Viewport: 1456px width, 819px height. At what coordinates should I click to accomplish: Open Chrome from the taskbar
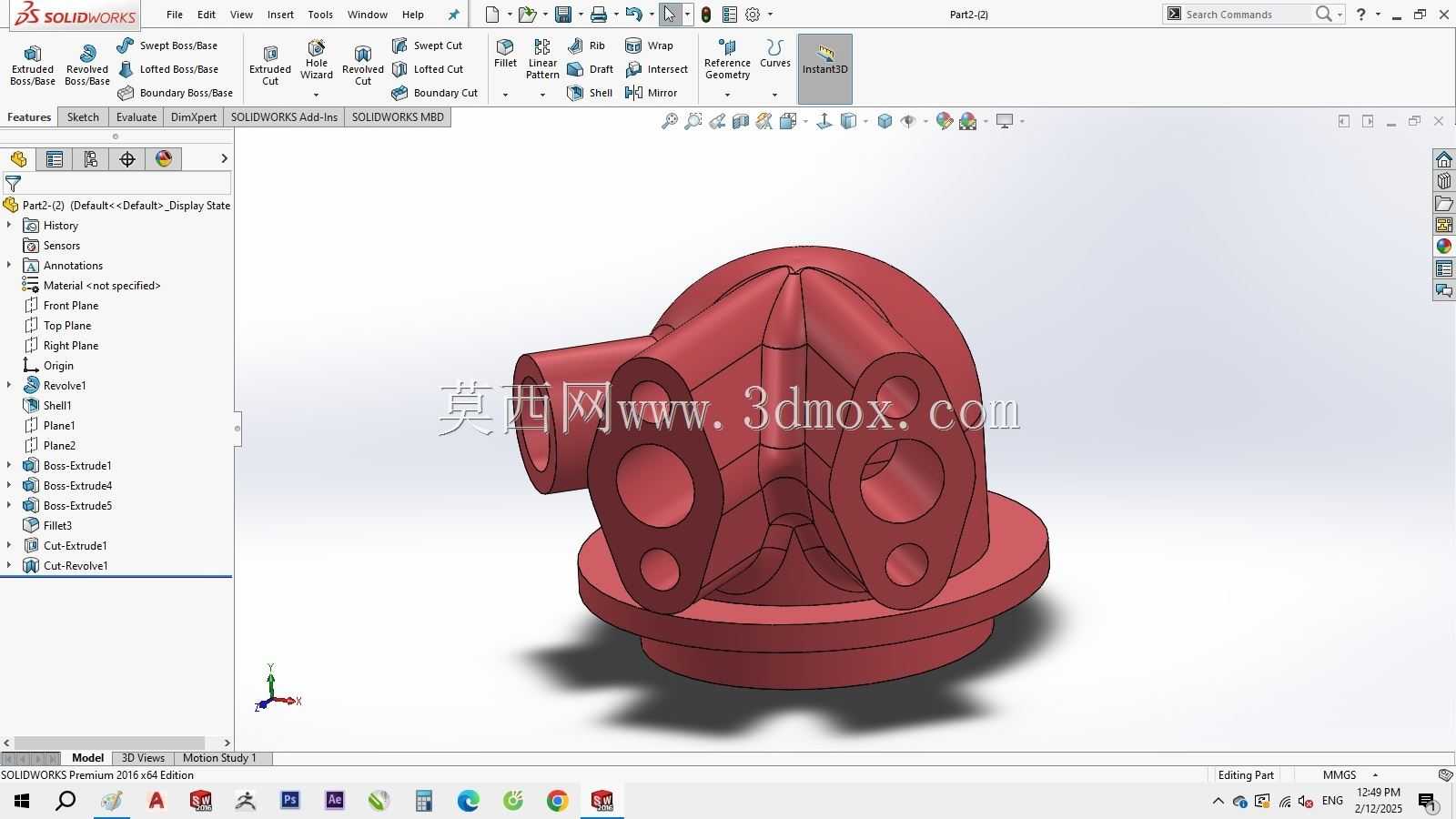coord(558,801)
